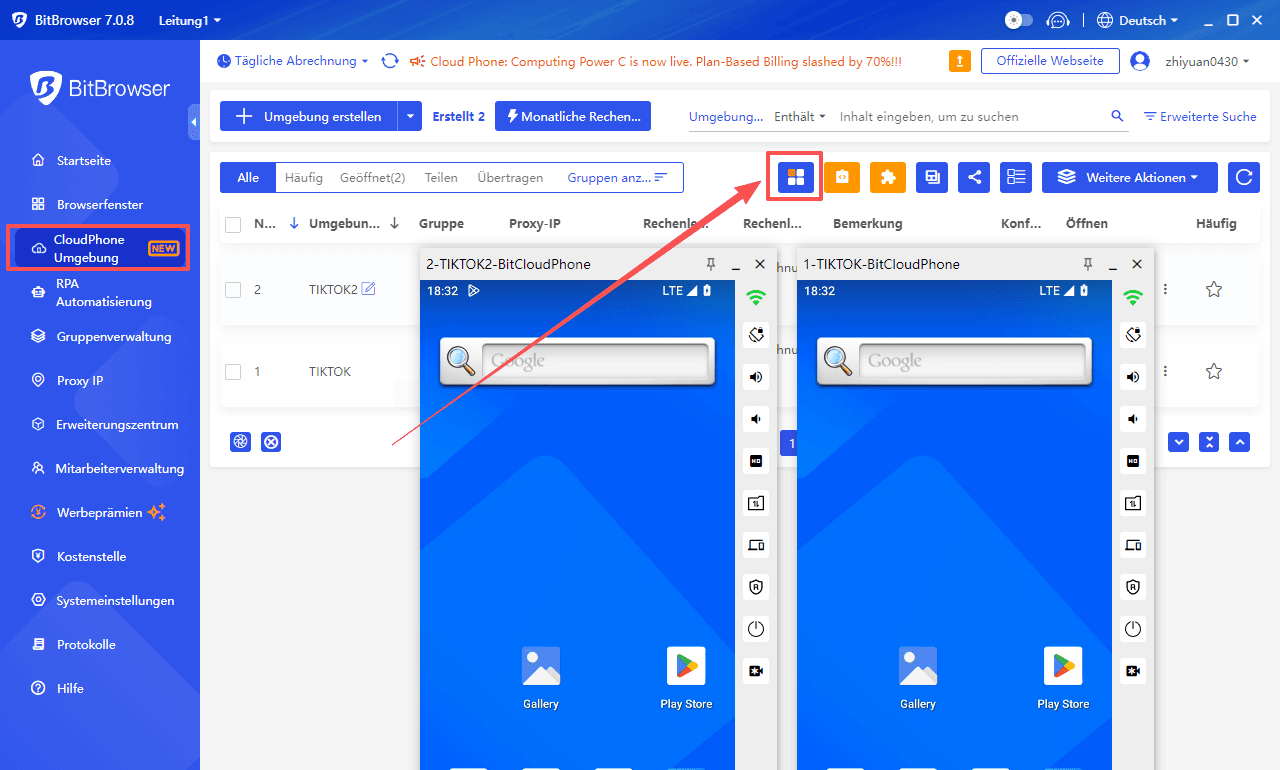
Task: Toggle the select-all header checkbox
Action: pyautogui.click(x=233, y=224)
